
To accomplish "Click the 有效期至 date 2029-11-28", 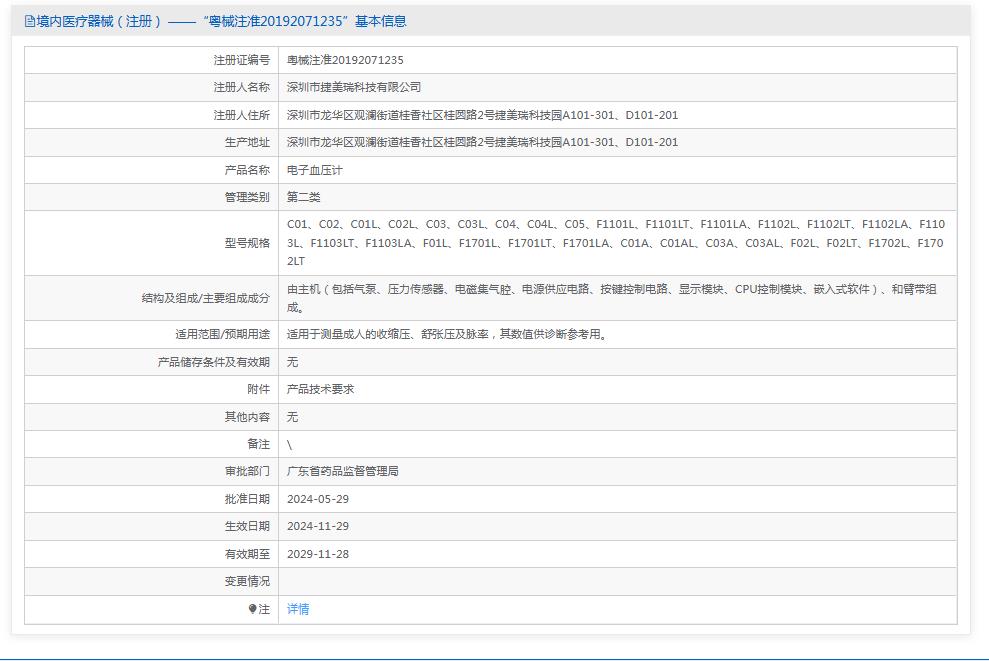I will click(x=320, y=553).
